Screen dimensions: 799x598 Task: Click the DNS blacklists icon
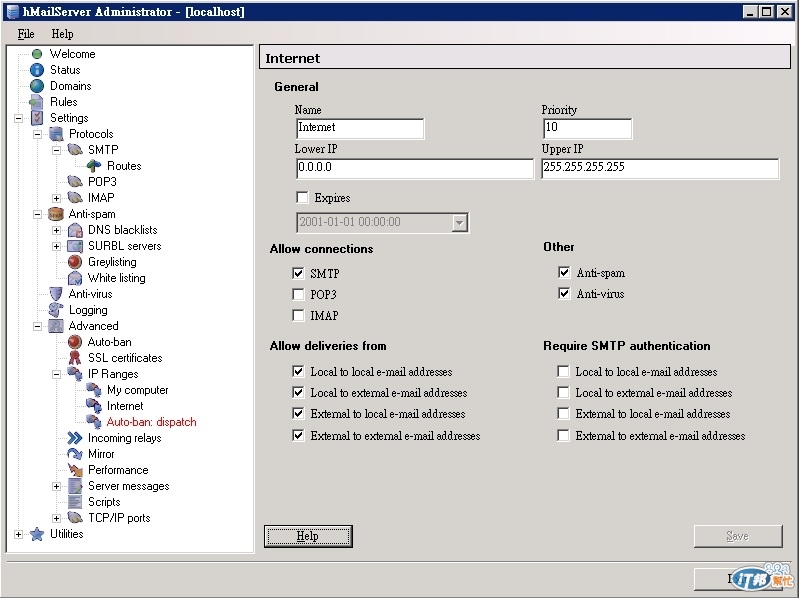pyautogui.click(x=75, y=230)
